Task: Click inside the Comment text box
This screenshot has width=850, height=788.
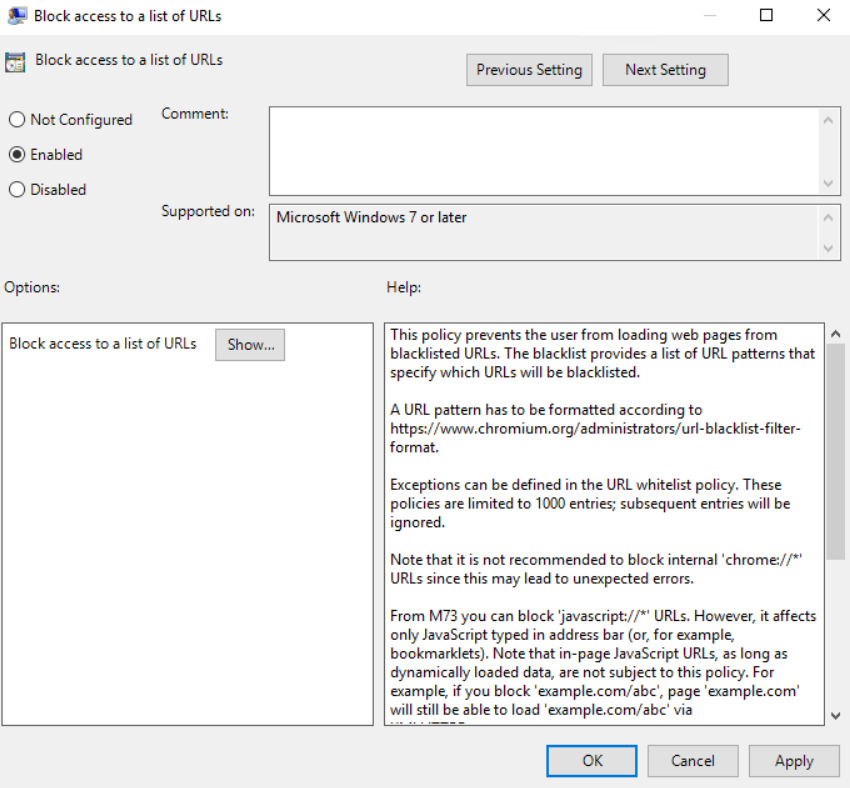Action: pos(543,150)
